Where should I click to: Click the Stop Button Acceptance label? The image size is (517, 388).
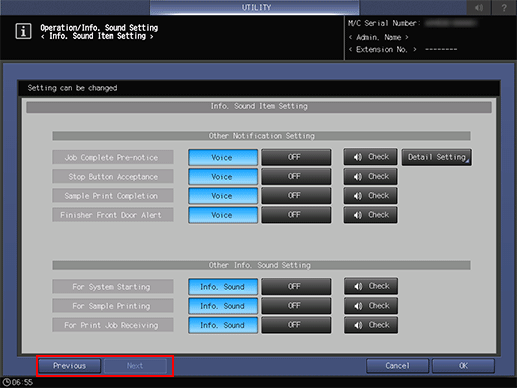pos(113,177)
